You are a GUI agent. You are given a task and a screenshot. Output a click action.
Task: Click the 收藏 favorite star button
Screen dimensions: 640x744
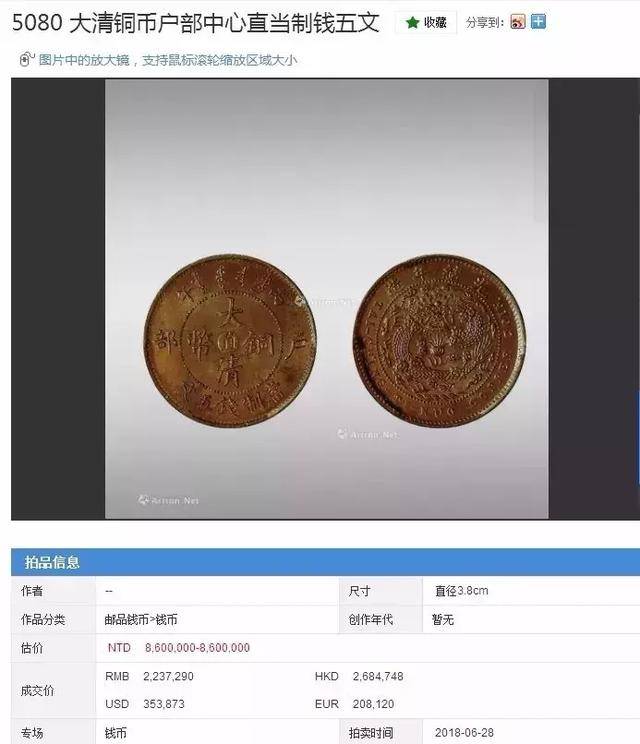(x=426, y=22)
